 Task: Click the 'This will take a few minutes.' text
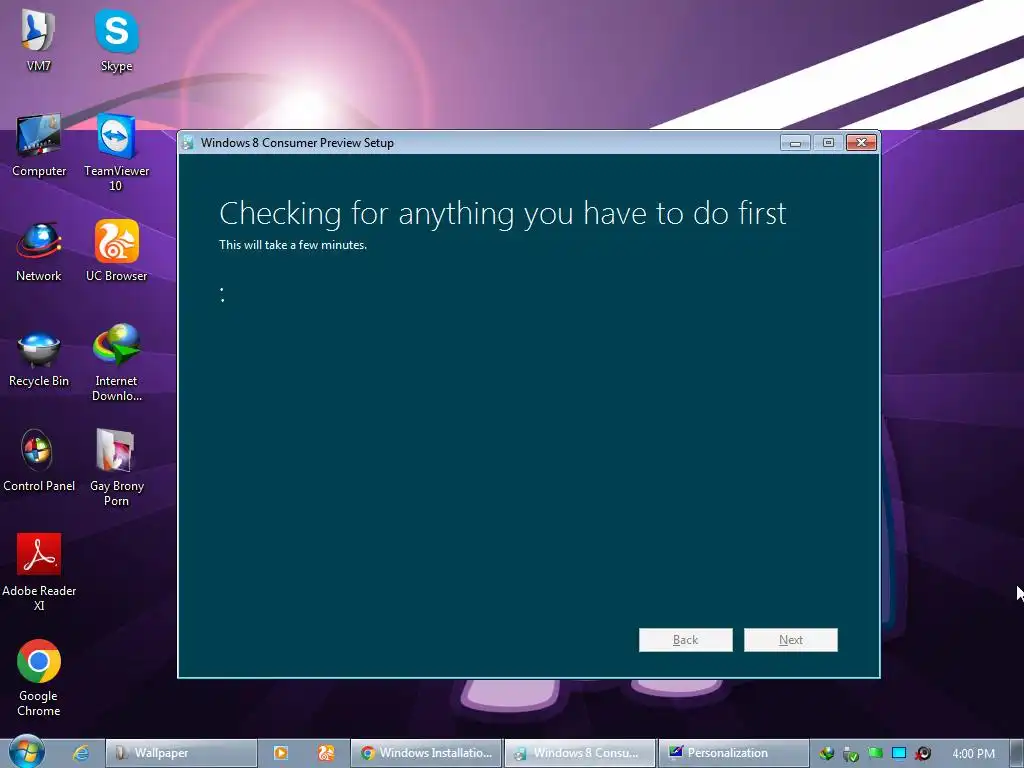click(293, 245)
